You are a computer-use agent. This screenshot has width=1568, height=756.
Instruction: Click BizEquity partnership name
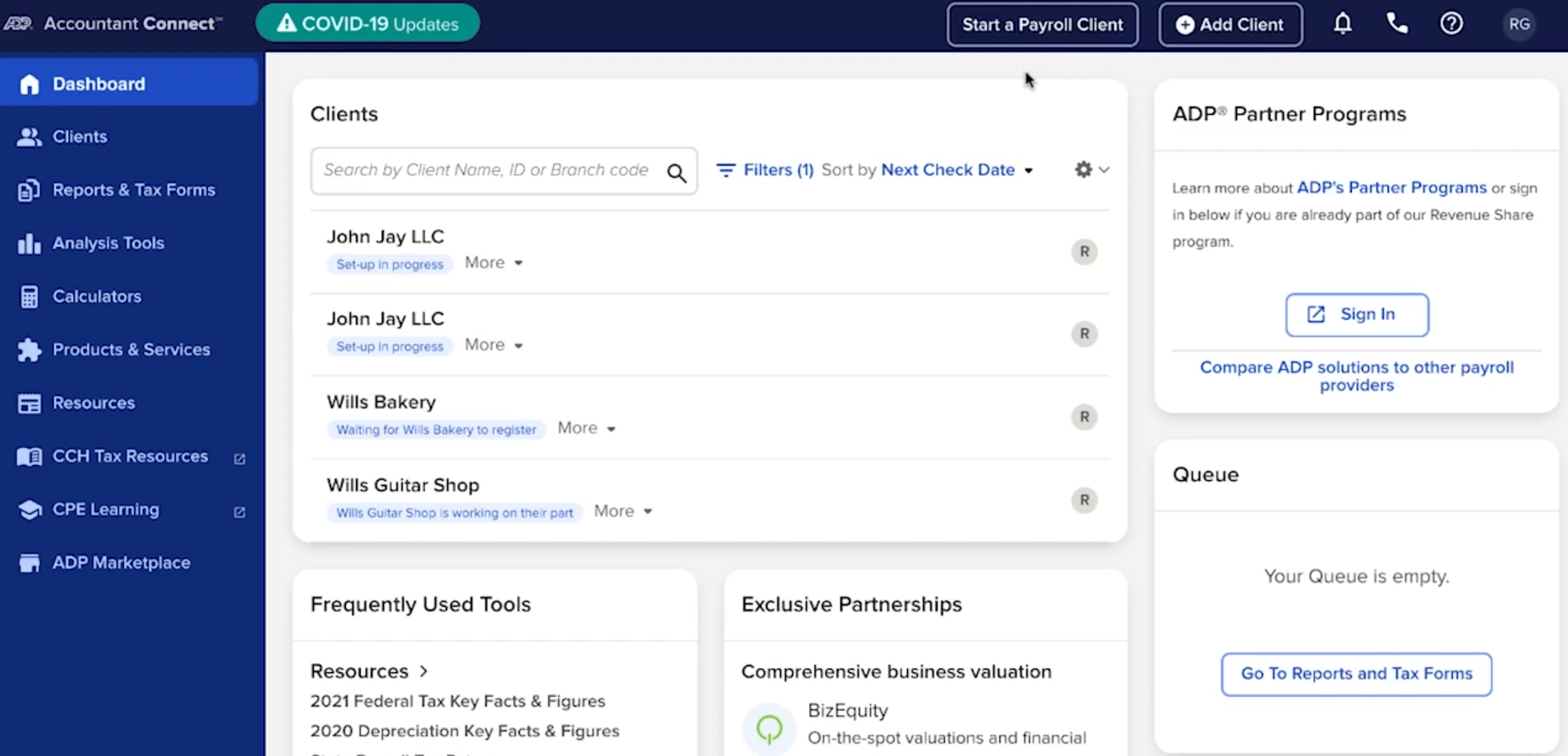pos(847,710)
